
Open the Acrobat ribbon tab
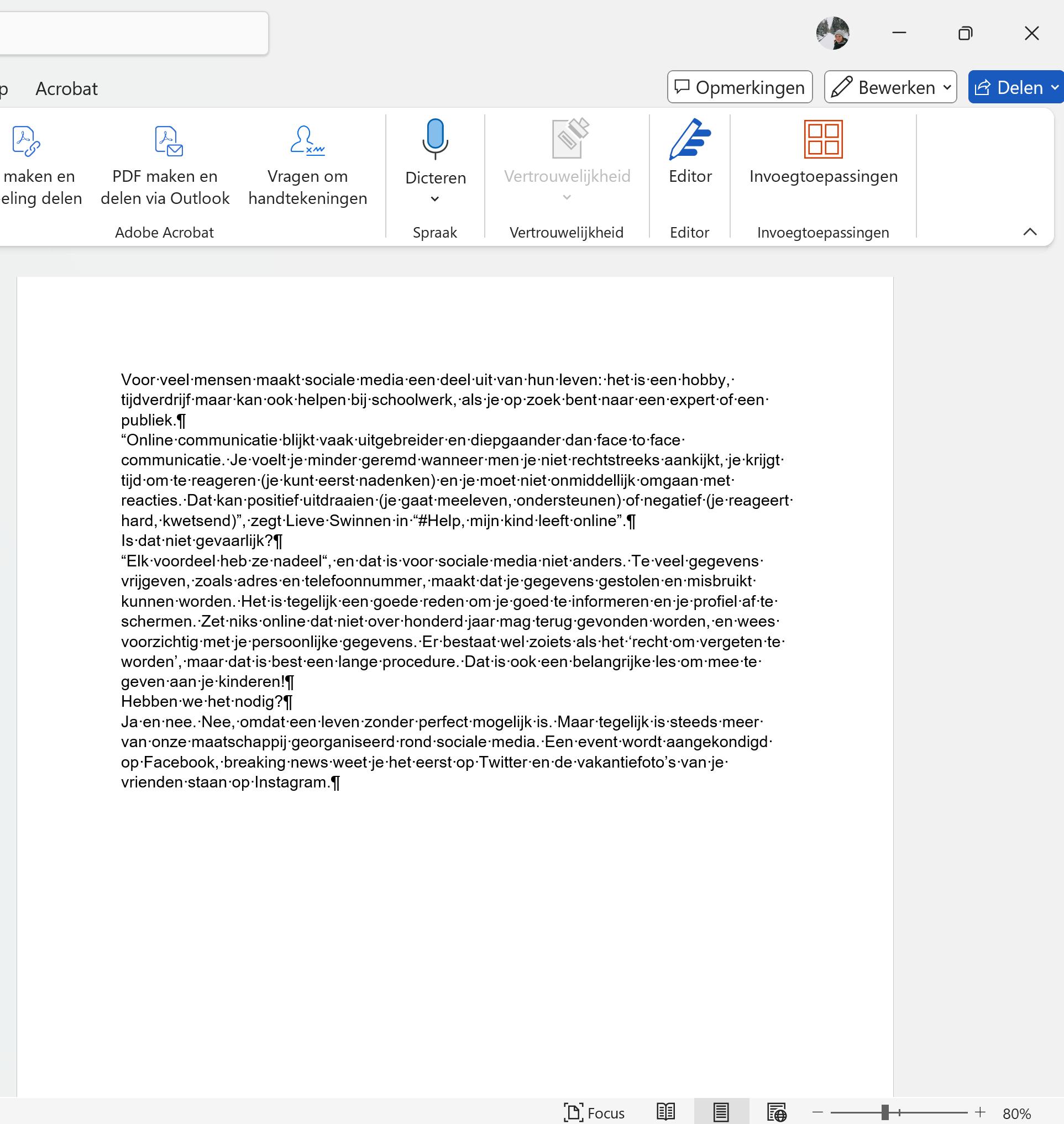click(x=66, y=89)
